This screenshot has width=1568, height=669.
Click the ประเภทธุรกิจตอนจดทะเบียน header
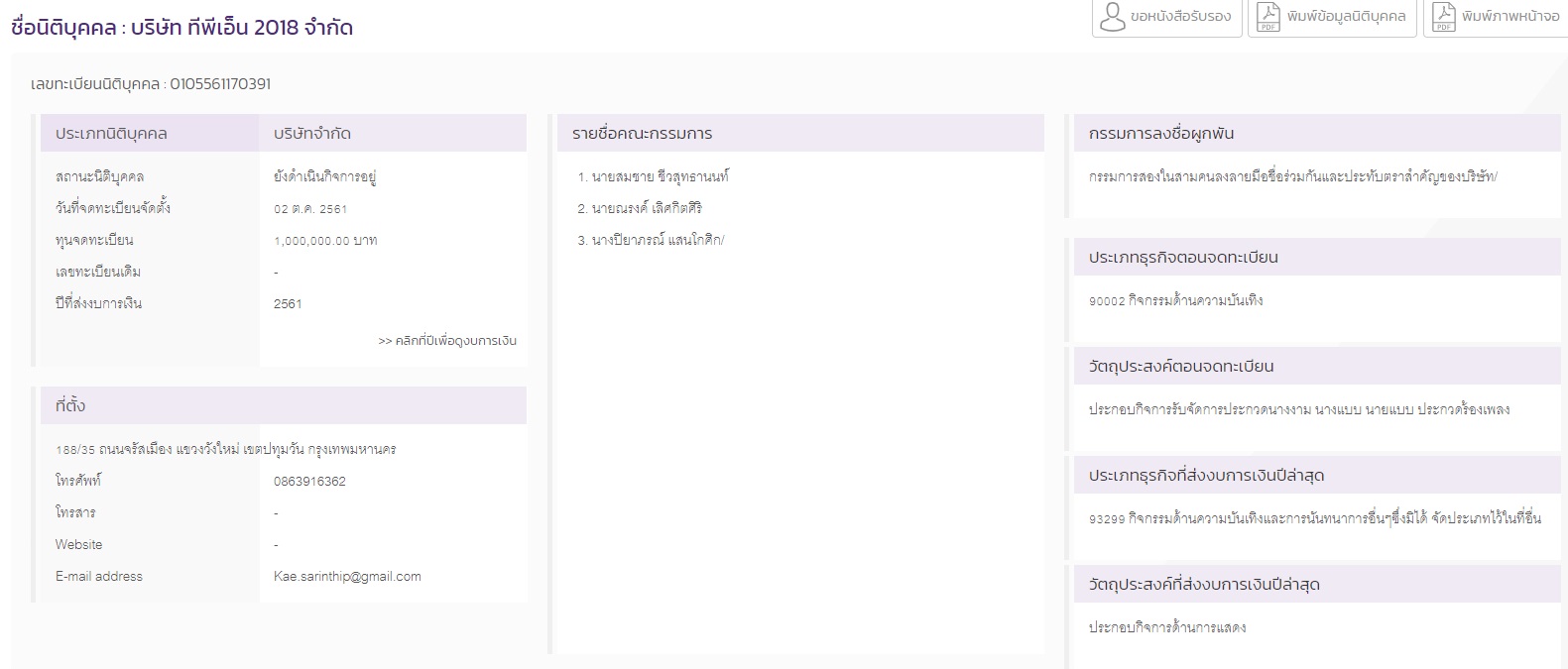coord(1182,258)
